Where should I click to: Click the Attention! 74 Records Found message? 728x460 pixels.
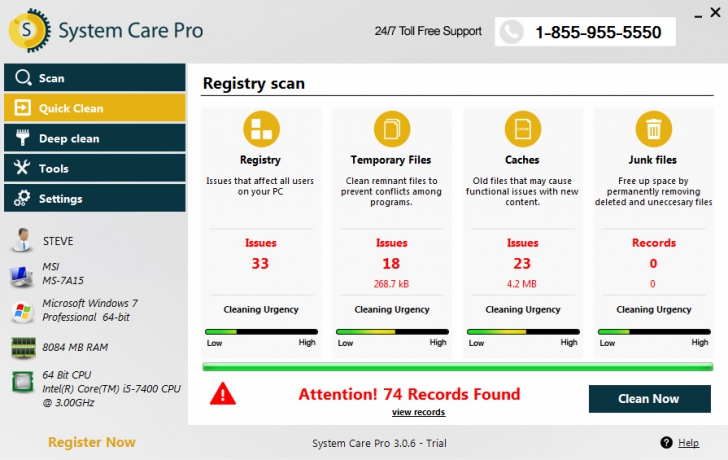(x=409, y=394)
